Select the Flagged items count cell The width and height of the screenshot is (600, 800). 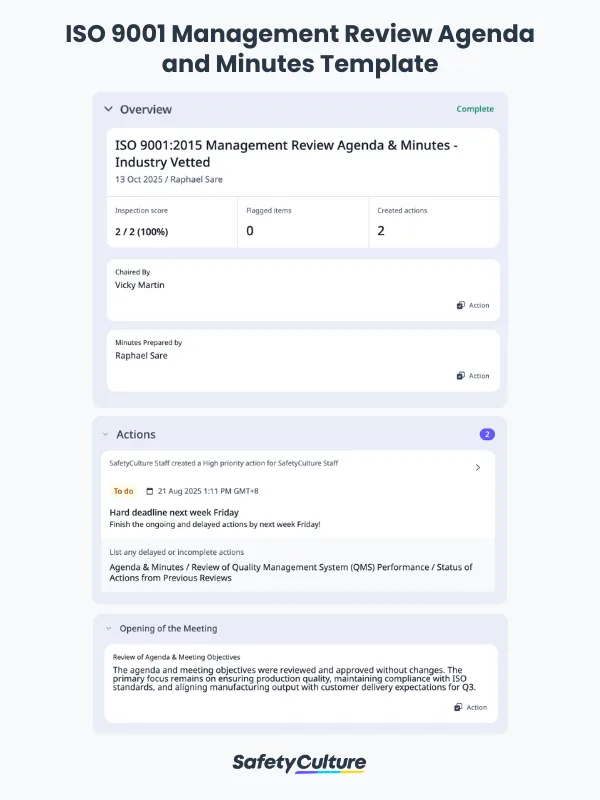tap(303, 222)
